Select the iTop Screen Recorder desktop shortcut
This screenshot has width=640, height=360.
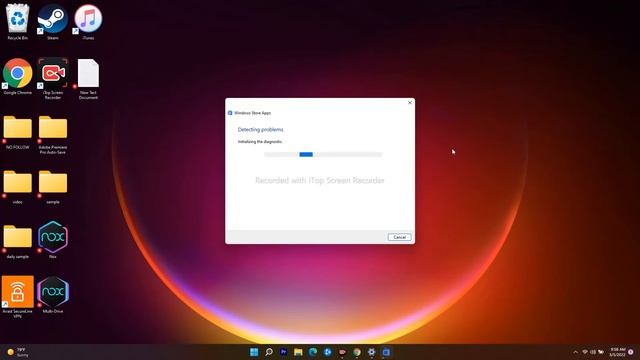pos(53,78)
